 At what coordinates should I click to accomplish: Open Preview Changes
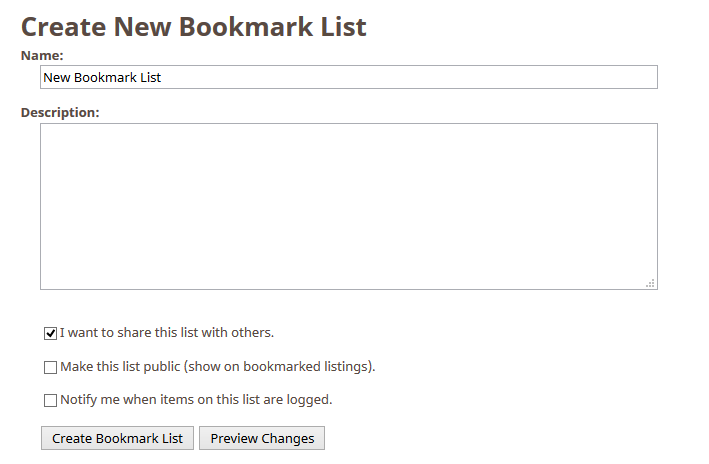262,438
